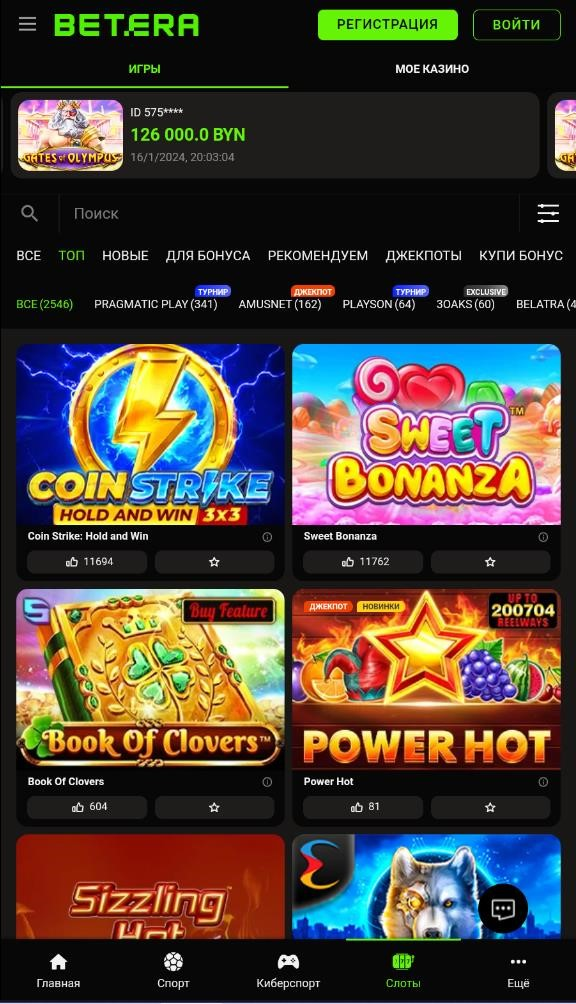
Task: Open the Power Hot game thumbnail
Action: tap(426, 679)
